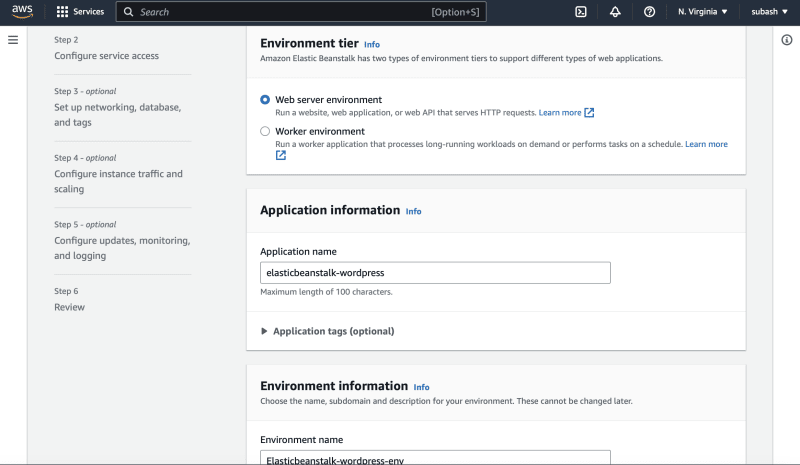
Task: Go to Step 2 Configure service access
Action: tap(106, 56)
